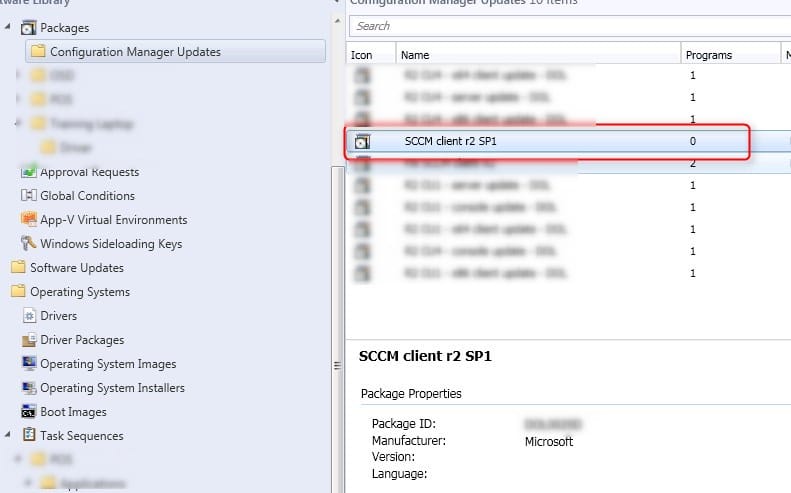Click the Language label
791x493 pixels.
click(400, 474)
